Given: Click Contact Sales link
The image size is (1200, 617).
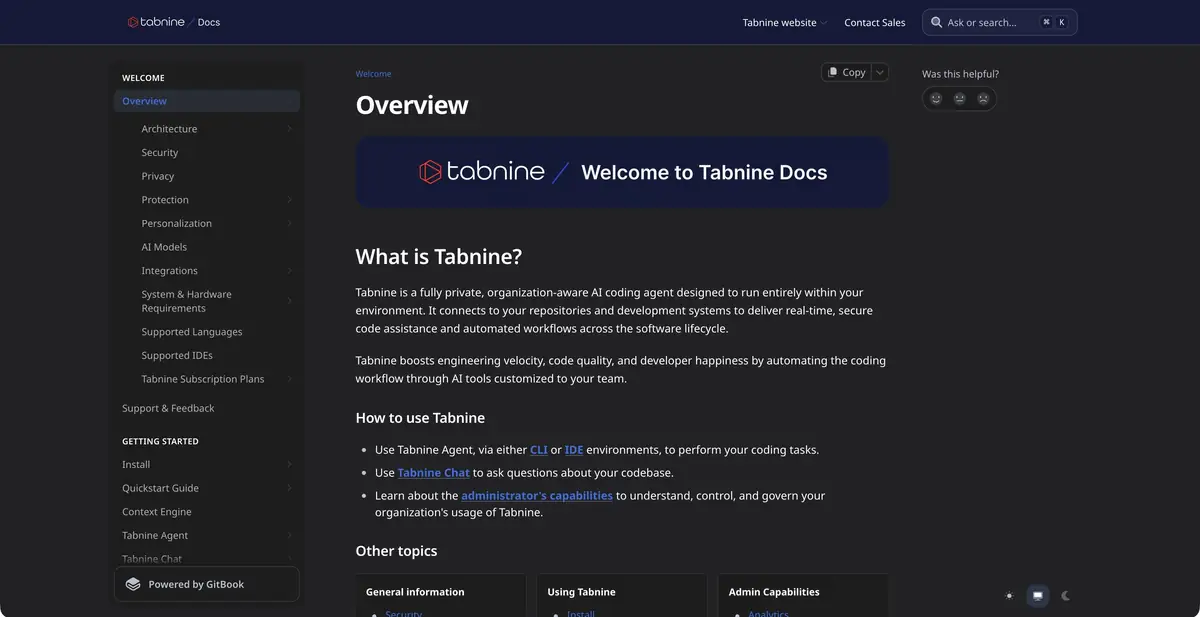Looking at the screenshot, I should (x=875, y=22).
